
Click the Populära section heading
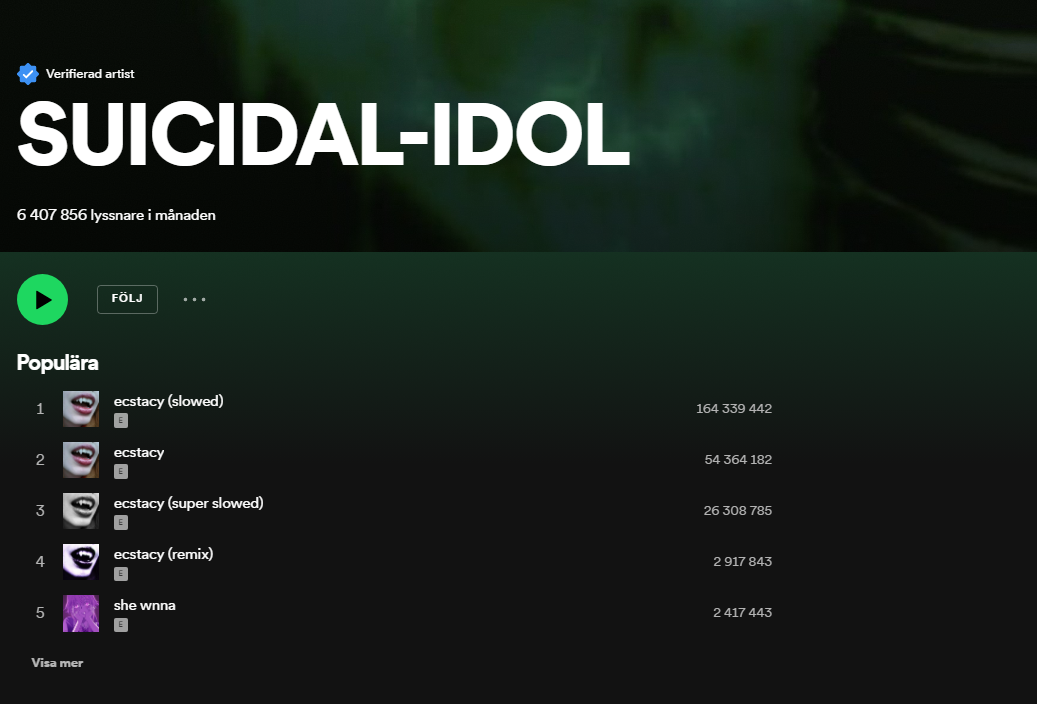[x=57, y=363]
